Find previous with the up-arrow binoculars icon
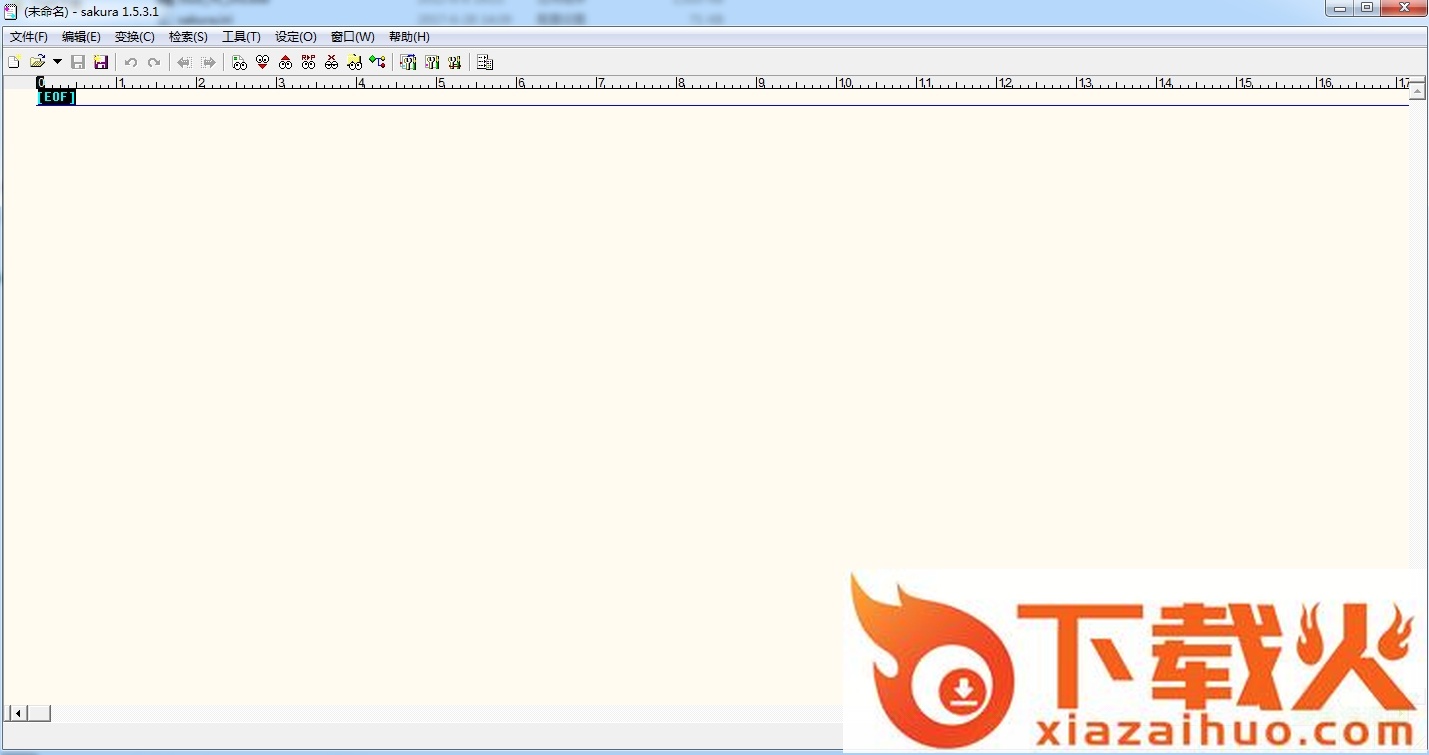This screenshot has width=1429, height=755. (x=285, y=62)
